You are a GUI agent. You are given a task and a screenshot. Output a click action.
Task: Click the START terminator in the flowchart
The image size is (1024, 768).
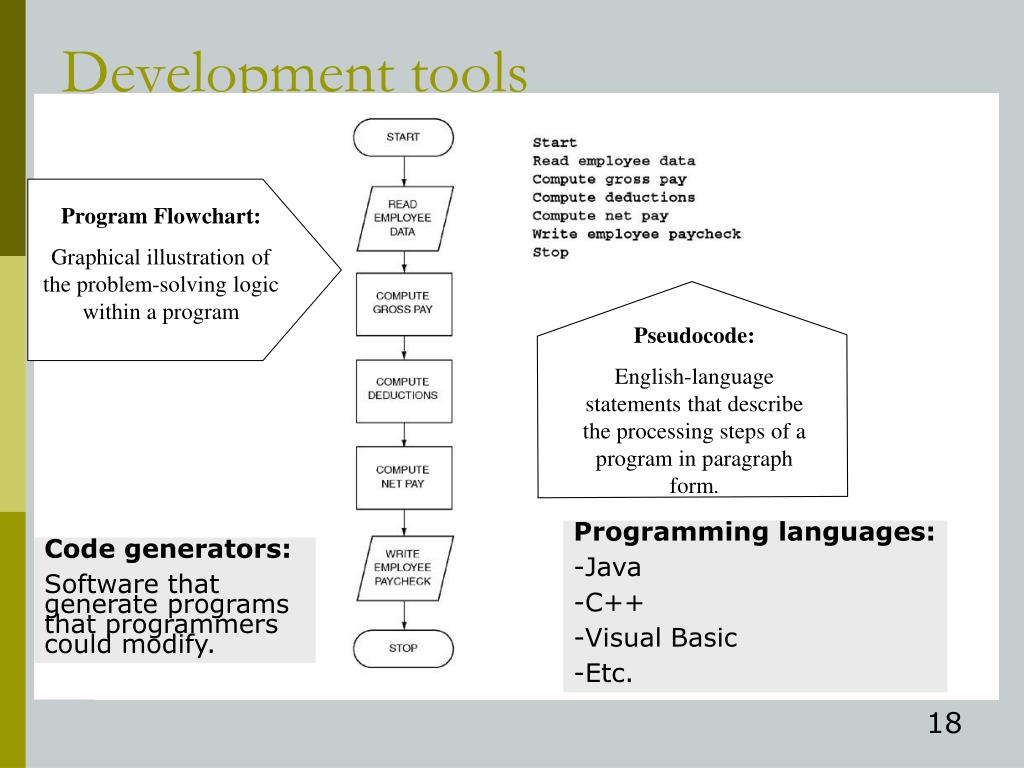coord(403,137)
